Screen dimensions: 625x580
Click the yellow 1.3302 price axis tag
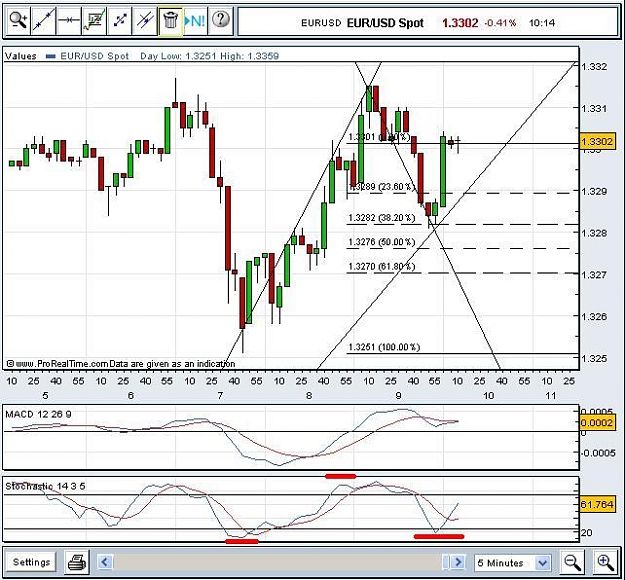[597, 142]
